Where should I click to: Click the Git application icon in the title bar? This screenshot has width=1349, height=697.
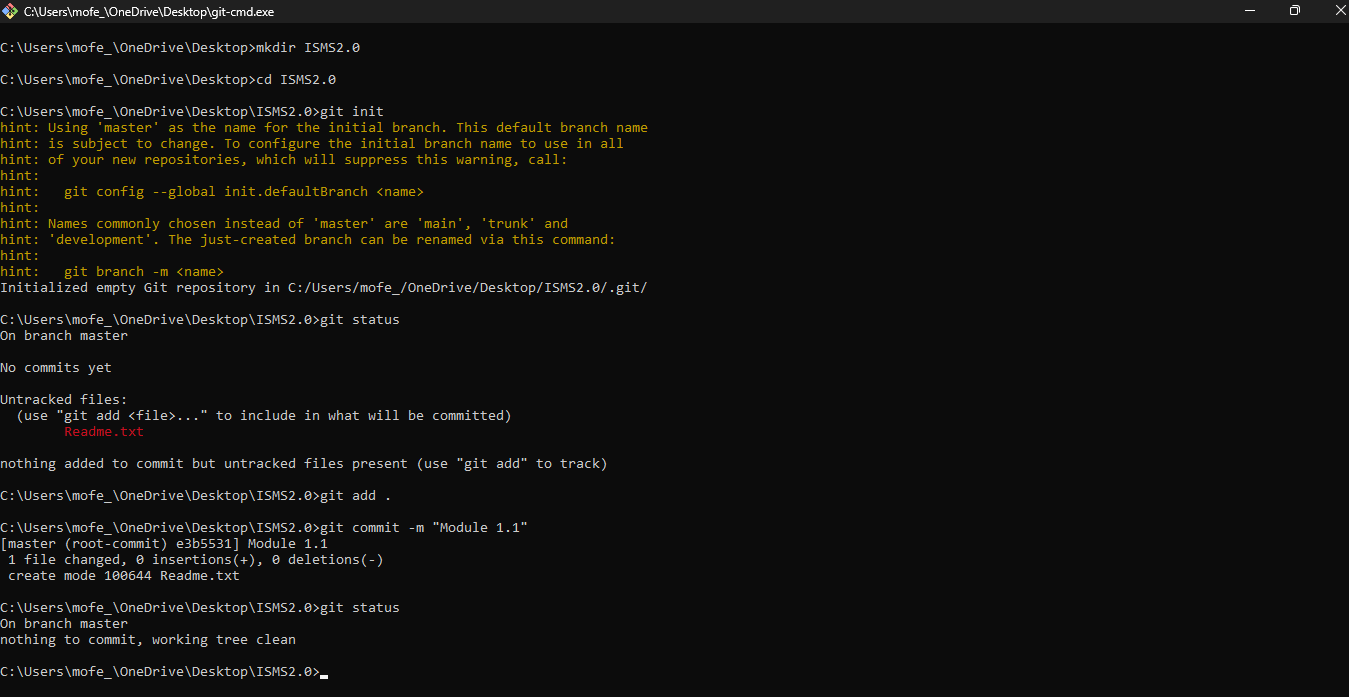click(10, 11)
